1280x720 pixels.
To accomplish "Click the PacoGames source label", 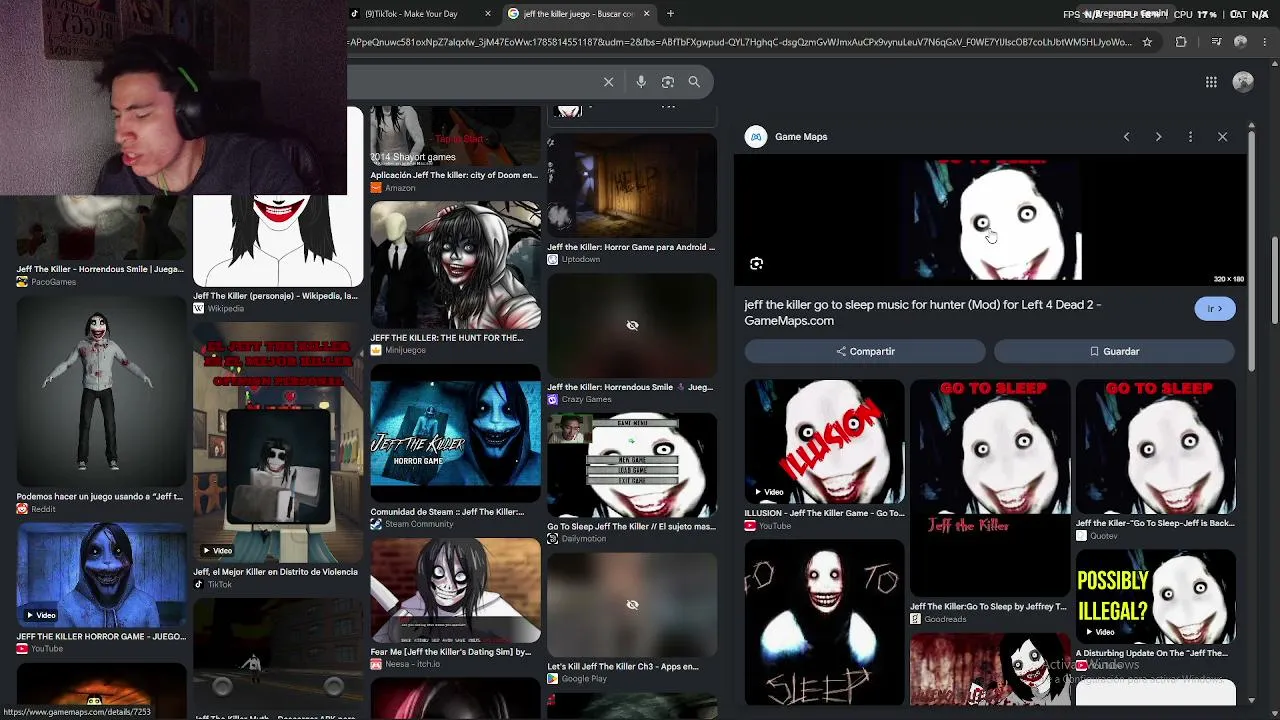I will [53, 282].
